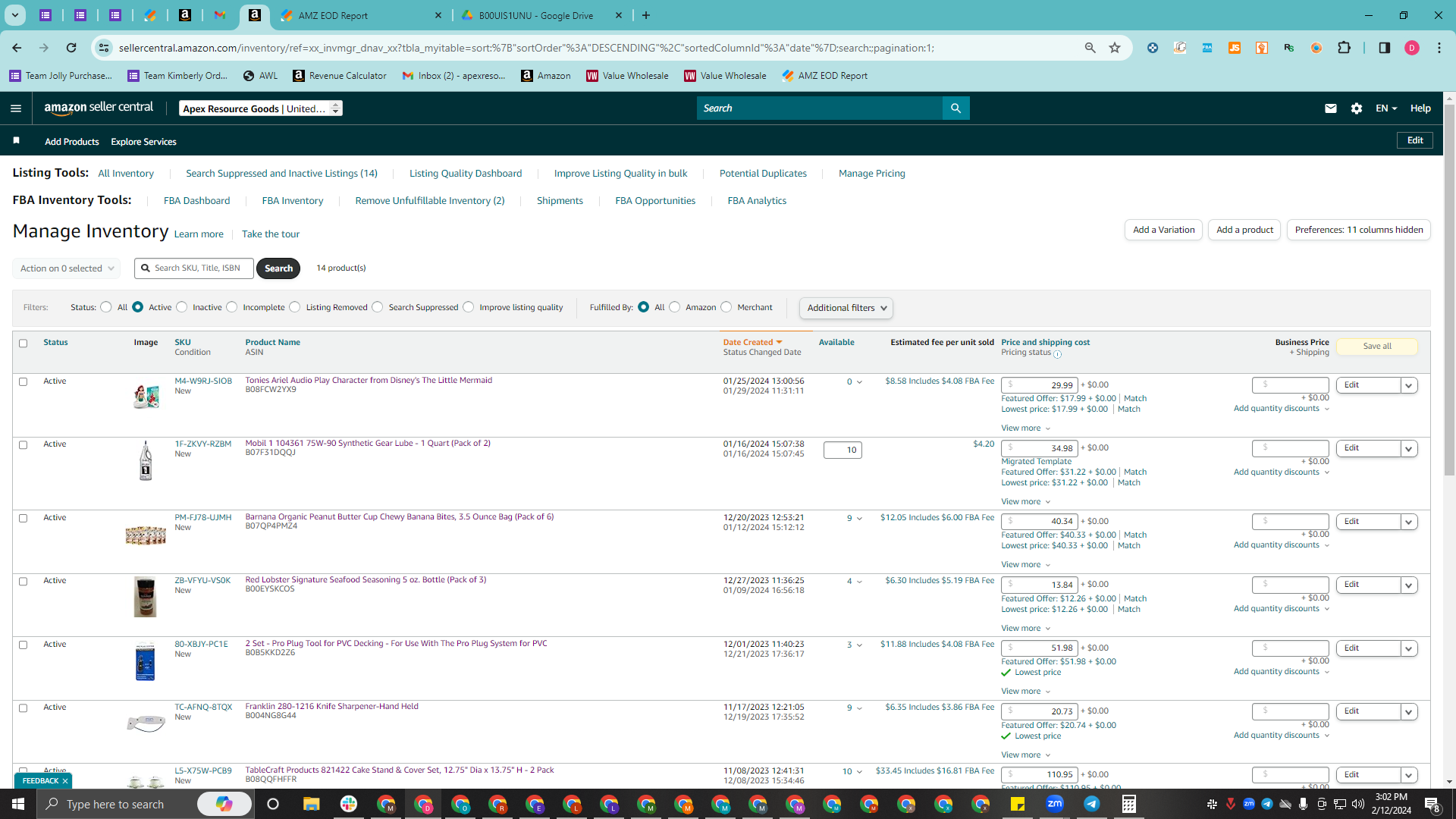The height and width of the screenshot is (819, 1456).
Task: Open Edit dropdown arrow for Tonies Ariel row
Action: 1409,385
